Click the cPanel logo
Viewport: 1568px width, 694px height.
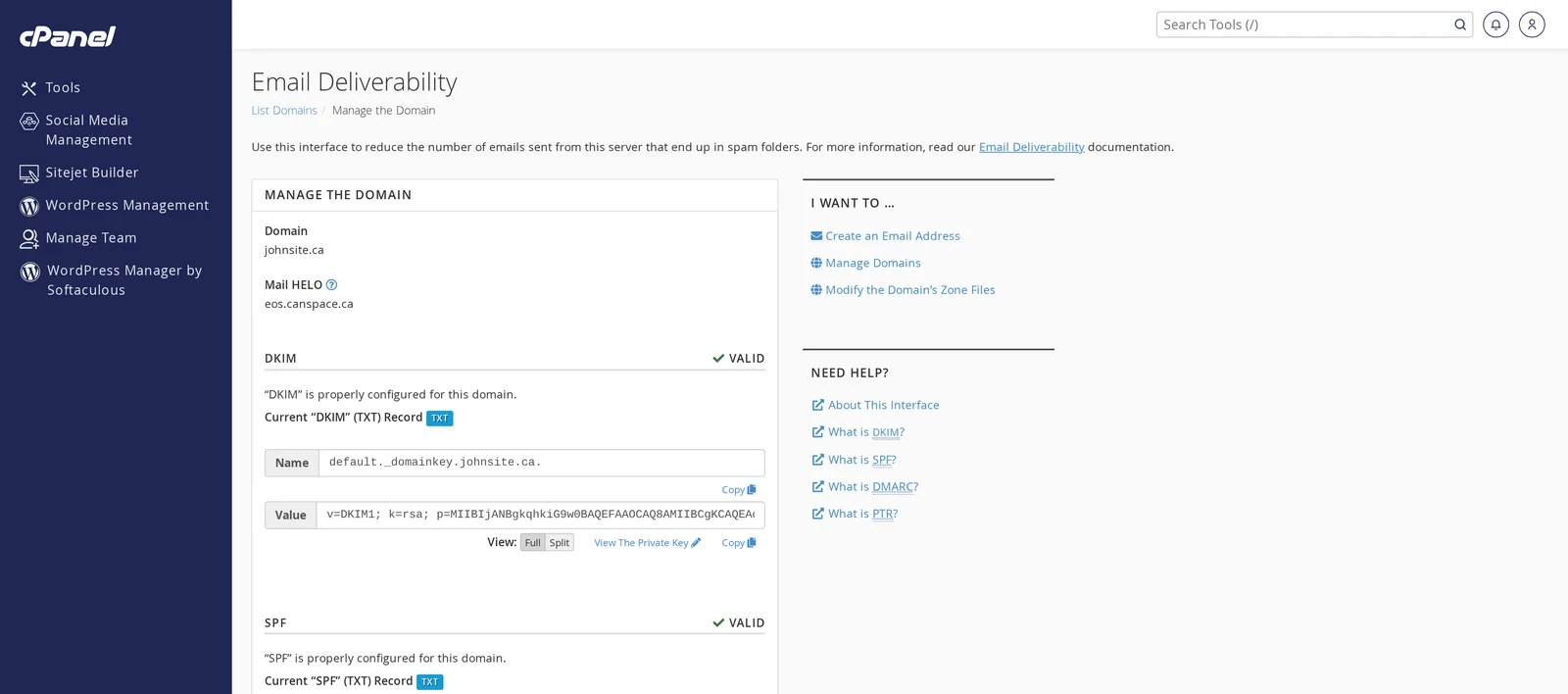point(68,36)
